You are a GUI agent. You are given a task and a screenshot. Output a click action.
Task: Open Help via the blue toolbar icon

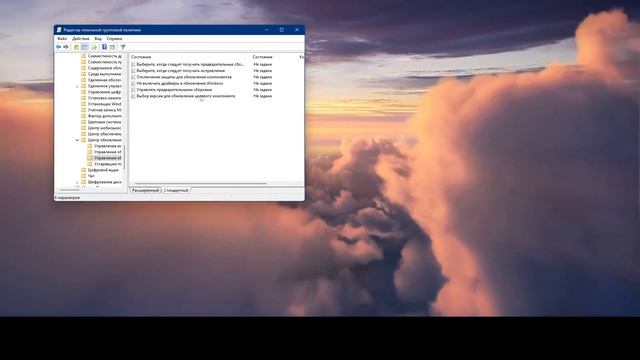[104, 47]
